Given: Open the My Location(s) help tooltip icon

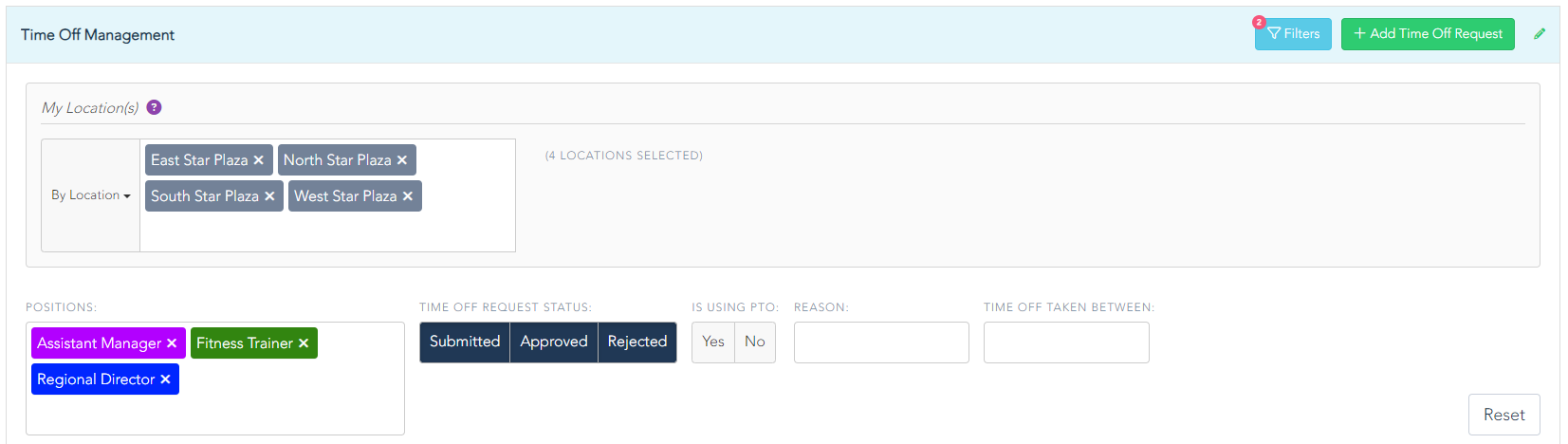Looking at the screenshot, I should click(155, 107).
